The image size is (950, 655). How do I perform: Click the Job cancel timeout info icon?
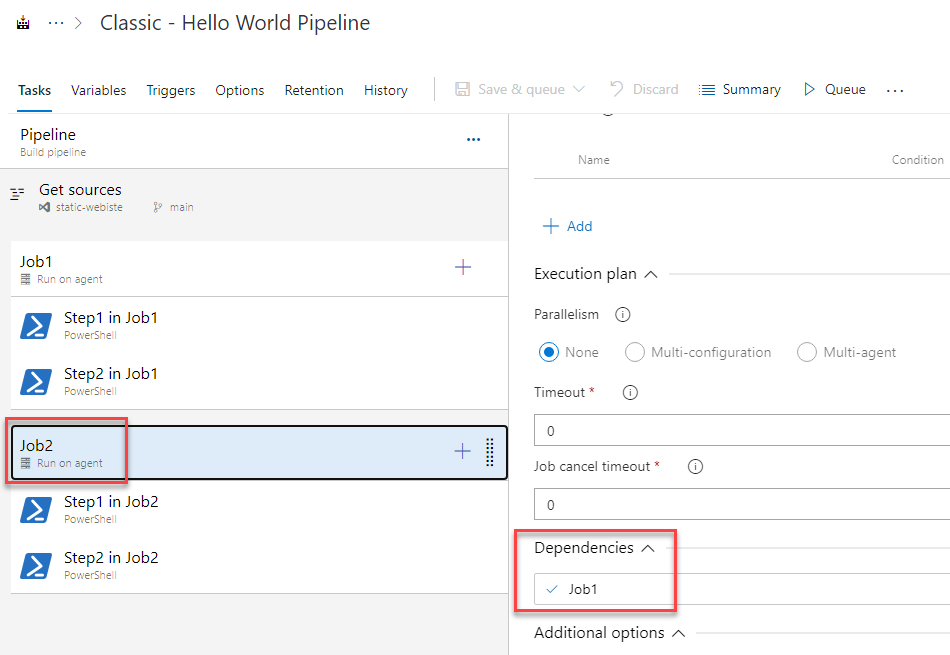click(x=695, y=466)
